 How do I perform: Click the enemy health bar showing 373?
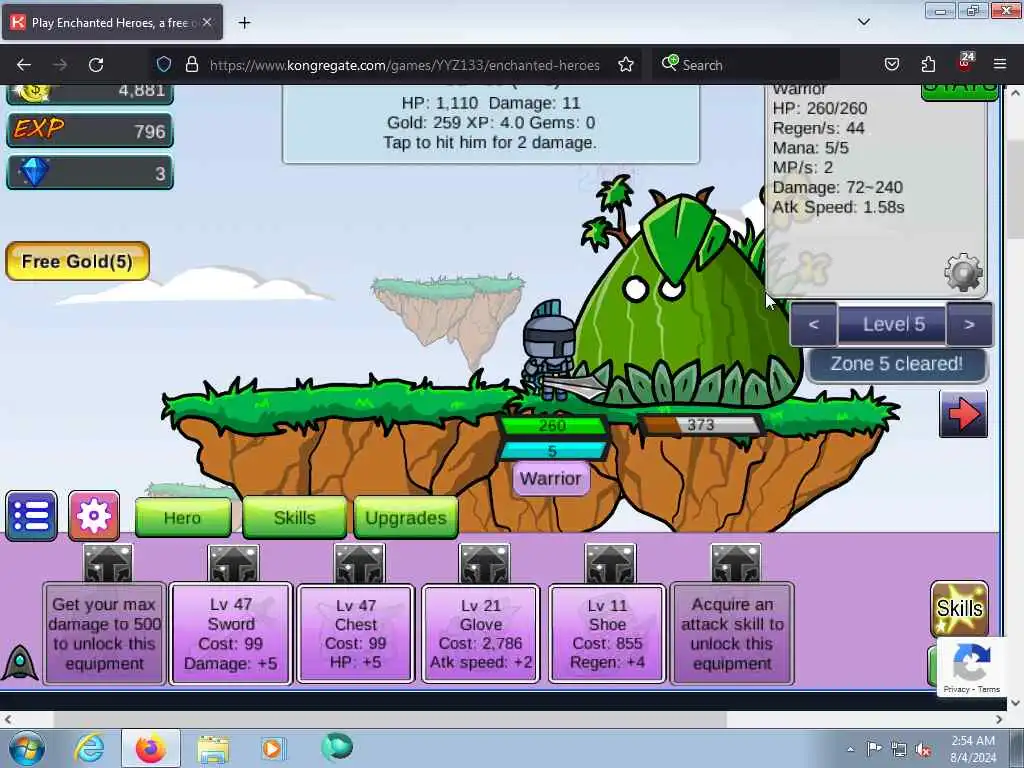click(x=701, y=425)
